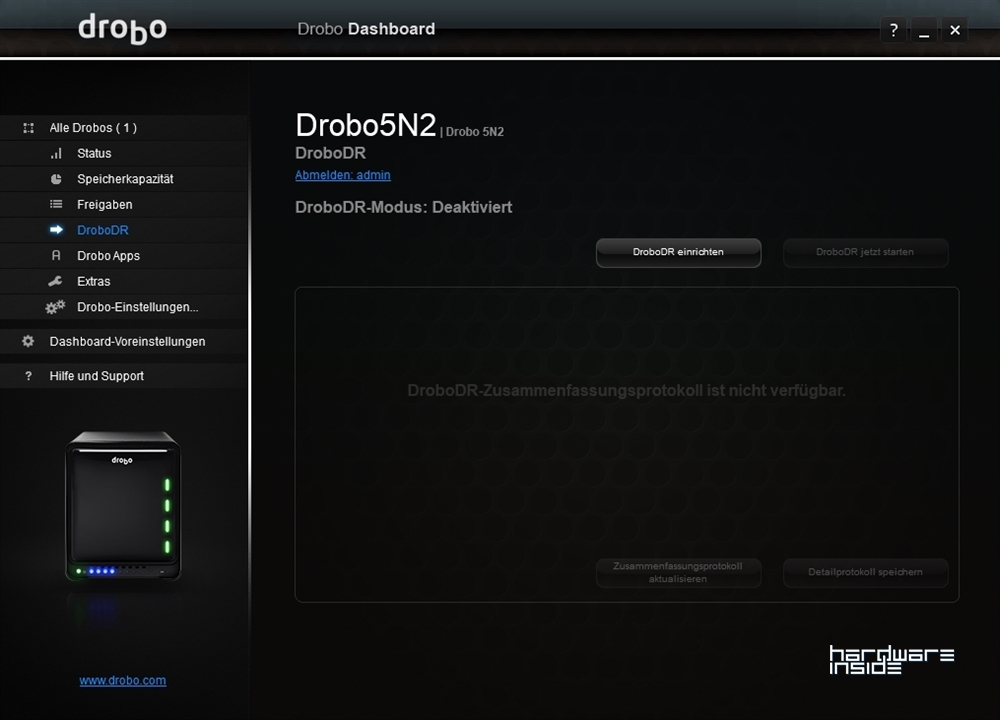Click DroboDR einrichten button
Viewport: 1000px width, 720px height.
679,253
